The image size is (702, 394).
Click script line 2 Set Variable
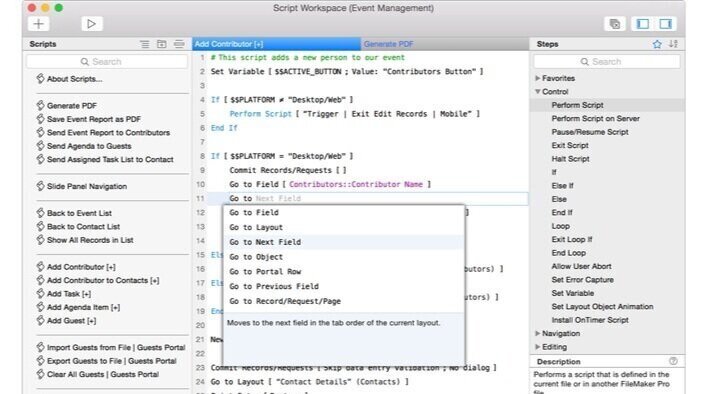click(347, 72)
